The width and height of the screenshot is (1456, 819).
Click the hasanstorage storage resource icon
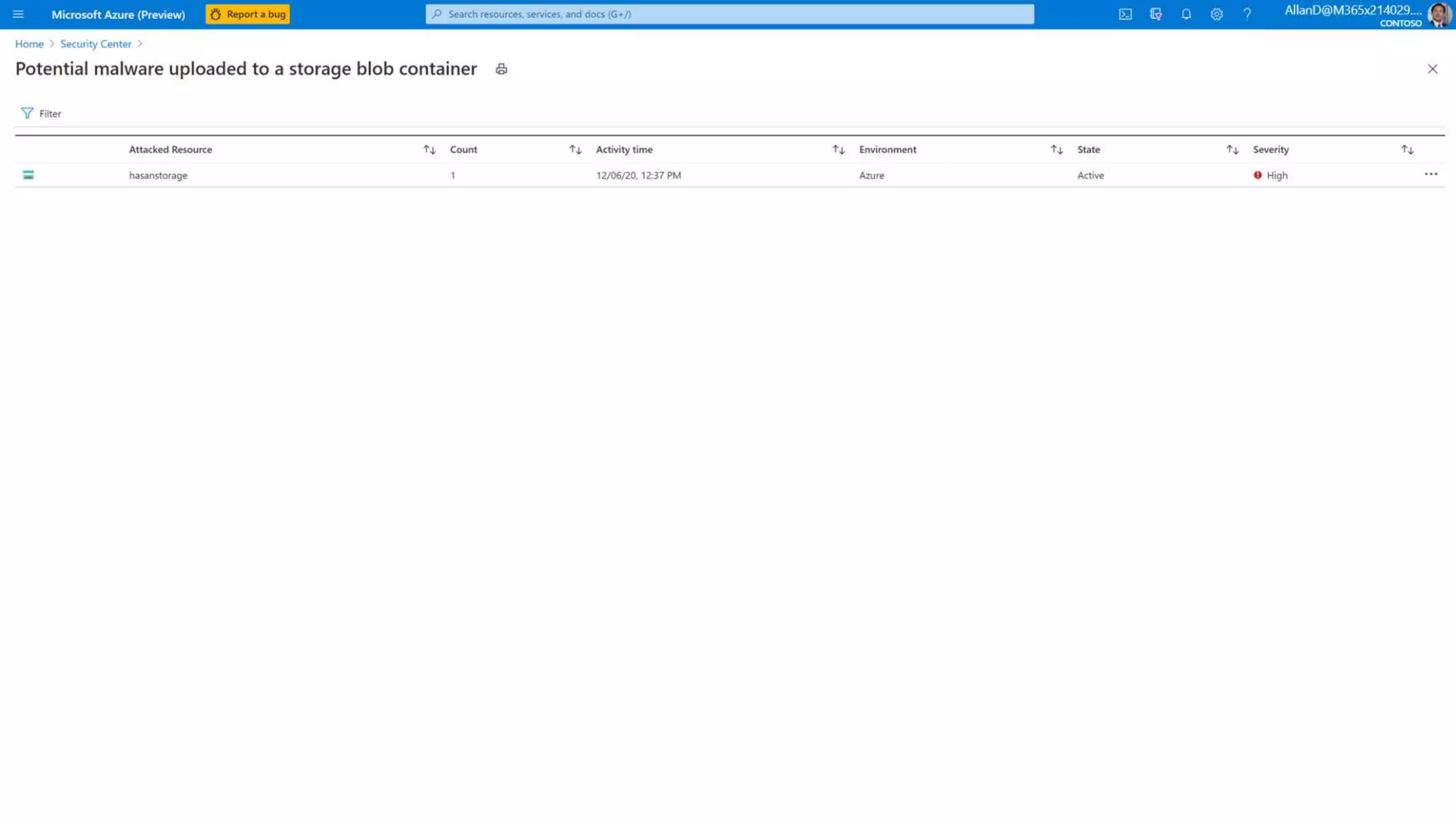coord(28,175)
